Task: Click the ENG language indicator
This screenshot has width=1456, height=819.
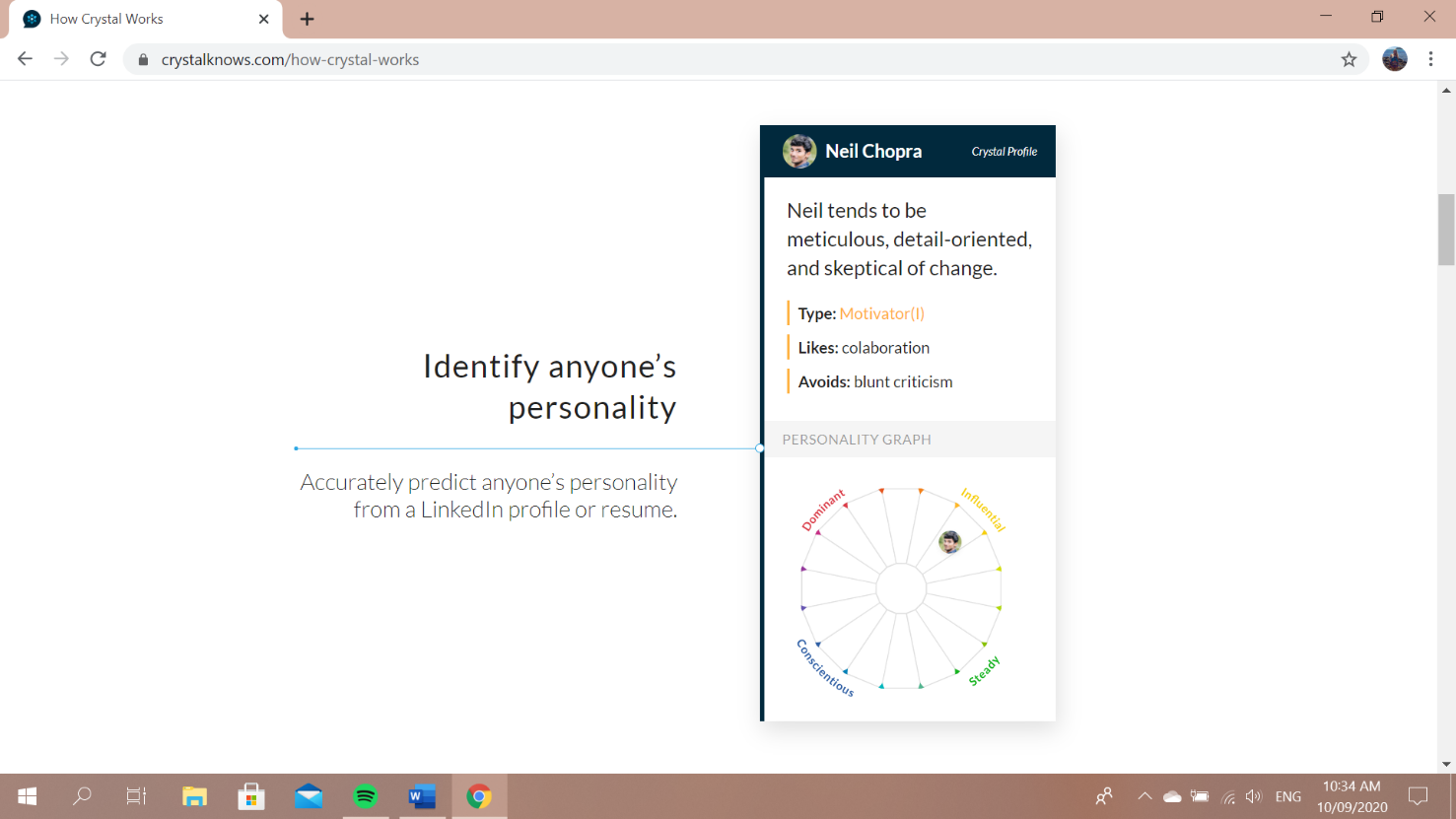Action: 1287,796
